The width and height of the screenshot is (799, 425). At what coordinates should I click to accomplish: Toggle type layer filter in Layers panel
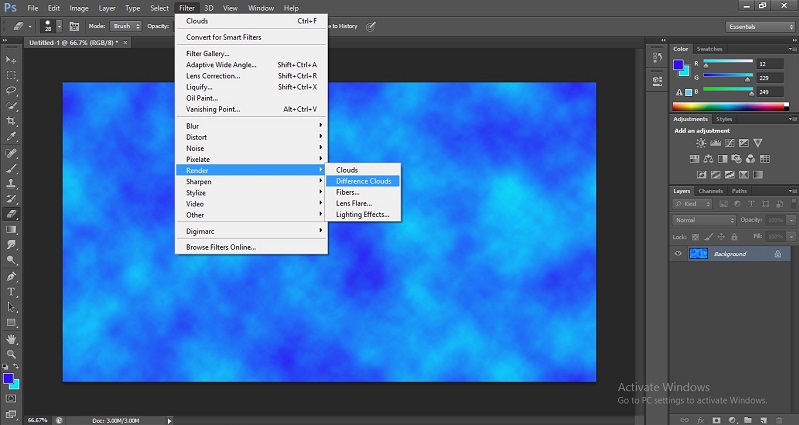coord(751,204)
